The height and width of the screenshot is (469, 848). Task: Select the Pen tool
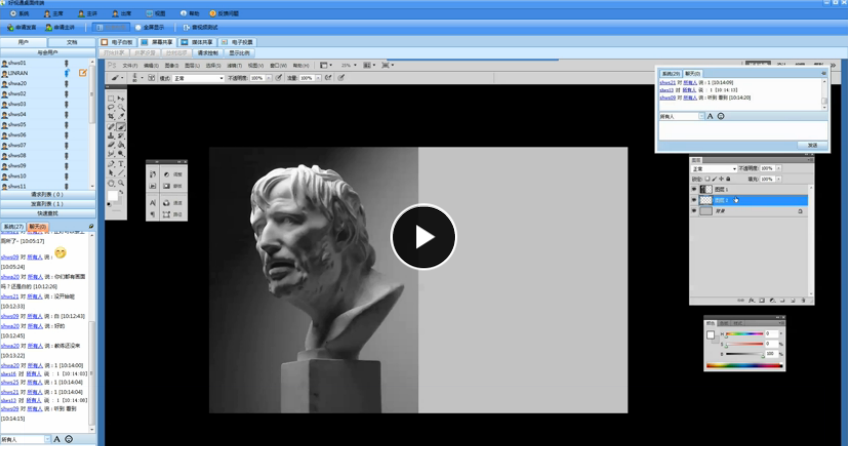point(110,163)
